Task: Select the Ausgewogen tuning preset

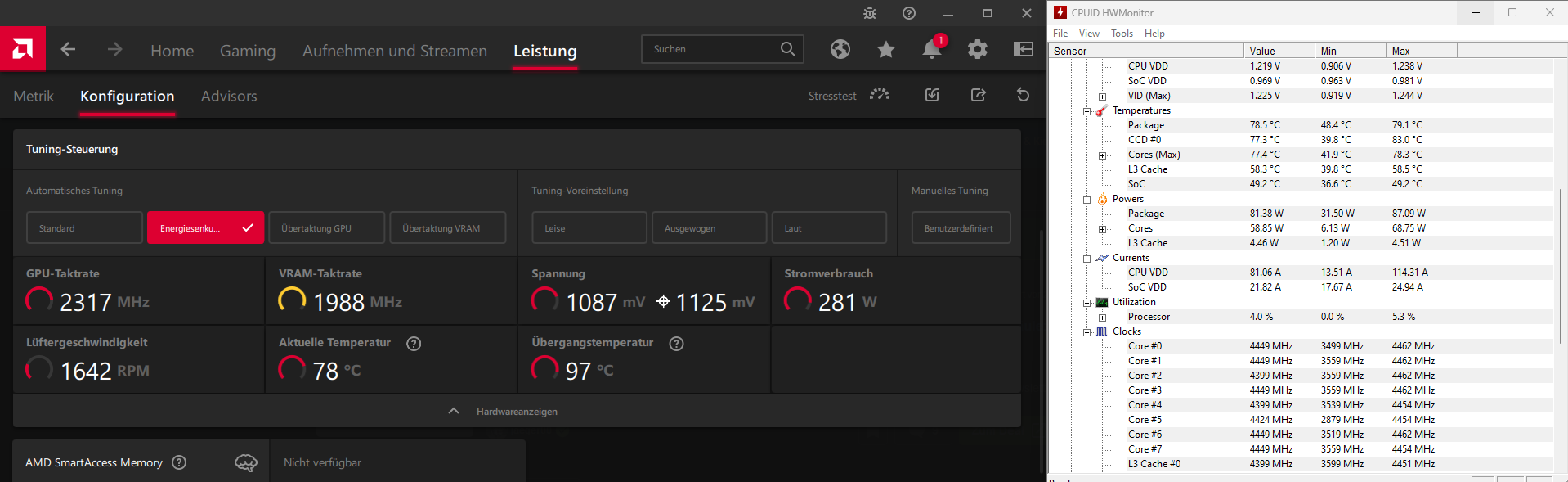Action: click(709, 227)
